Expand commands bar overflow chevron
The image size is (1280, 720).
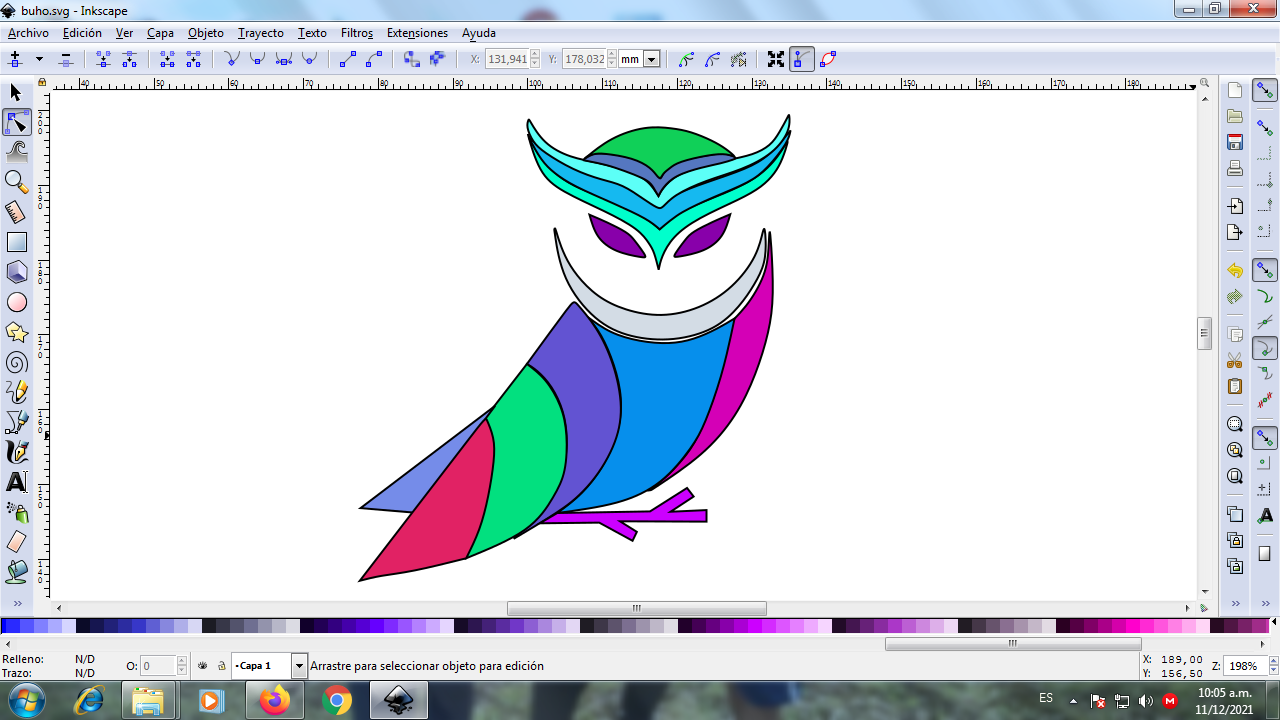(1235, 604)
